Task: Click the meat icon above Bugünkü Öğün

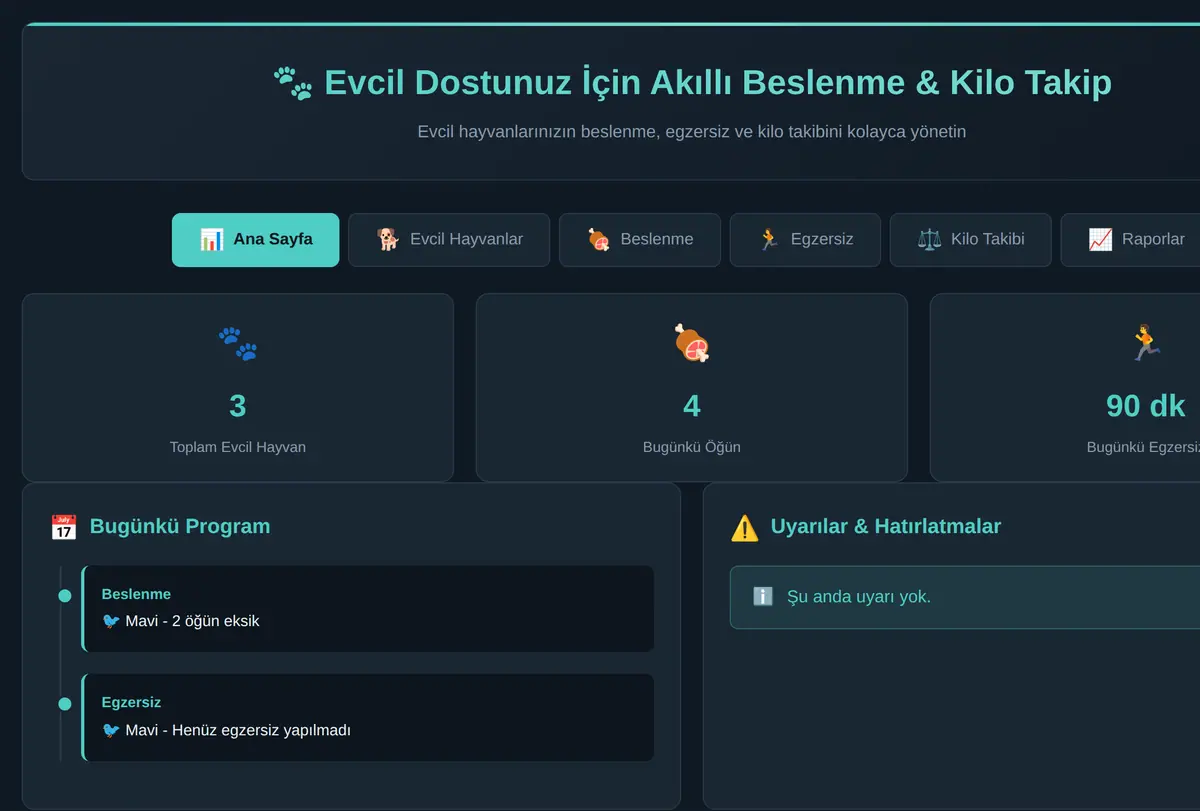Action: (692, 344)
